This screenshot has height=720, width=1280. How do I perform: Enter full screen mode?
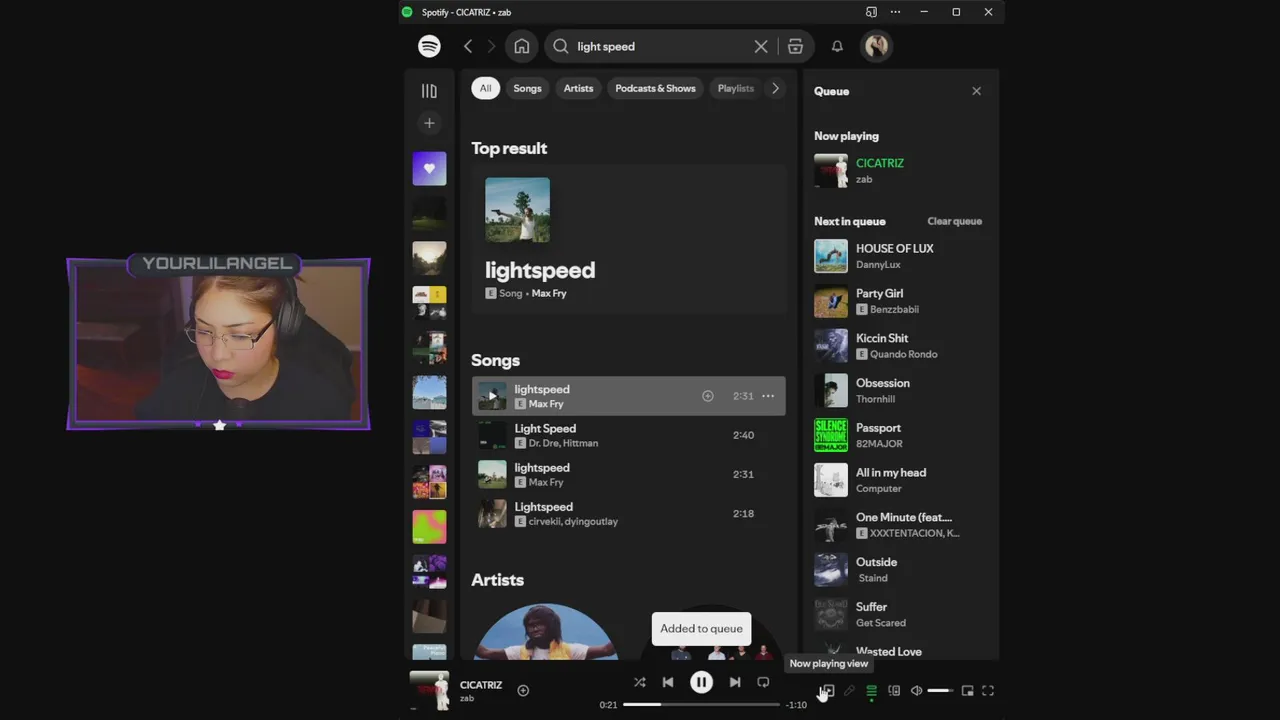pyautogui.click(x=988, y=691)
